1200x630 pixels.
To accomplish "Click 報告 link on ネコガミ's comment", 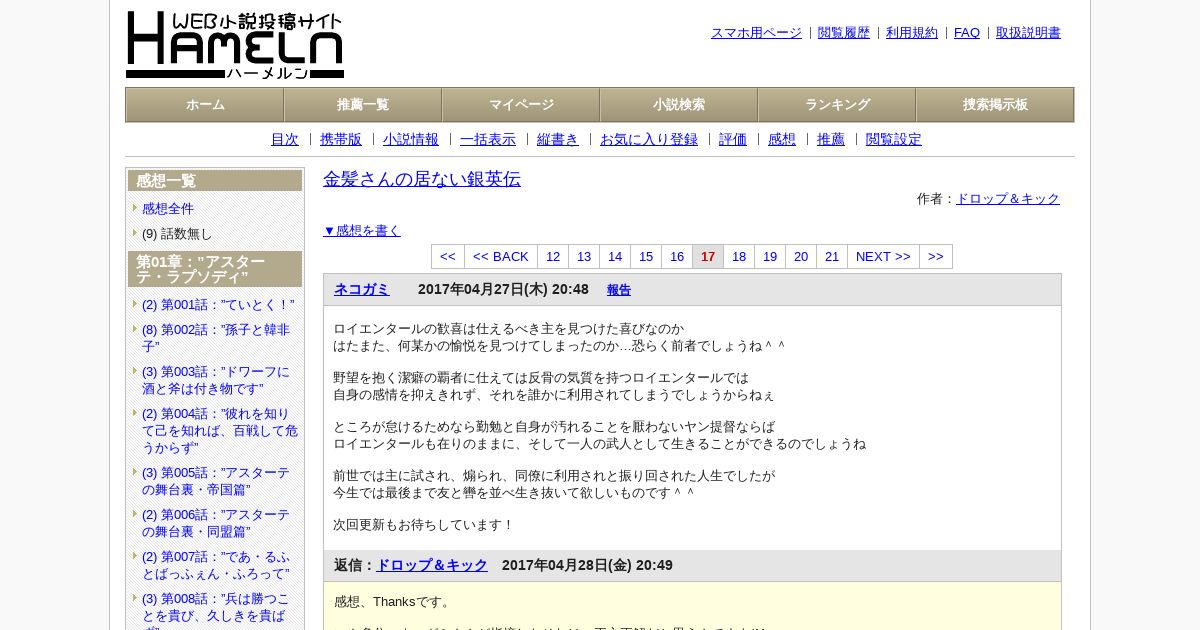I will pyautogui.click(x=619, y=290).
